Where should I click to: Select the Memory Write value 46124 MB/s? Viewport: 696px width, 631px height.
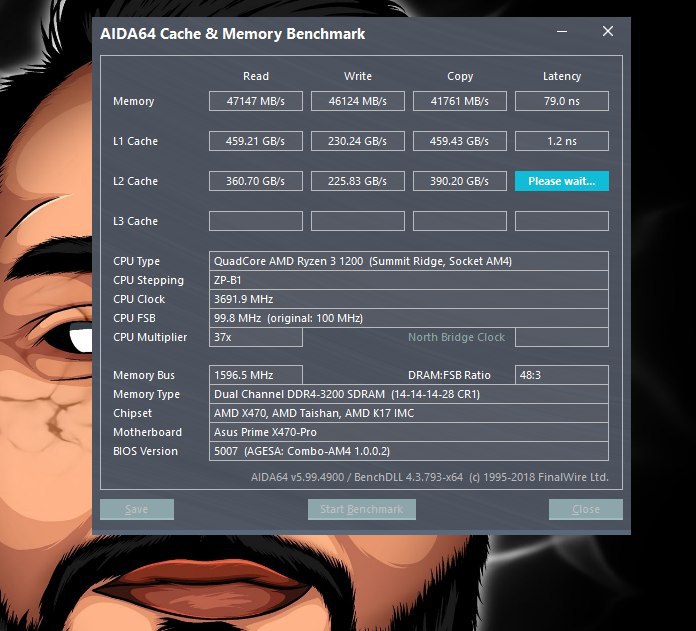click(358, 101)
